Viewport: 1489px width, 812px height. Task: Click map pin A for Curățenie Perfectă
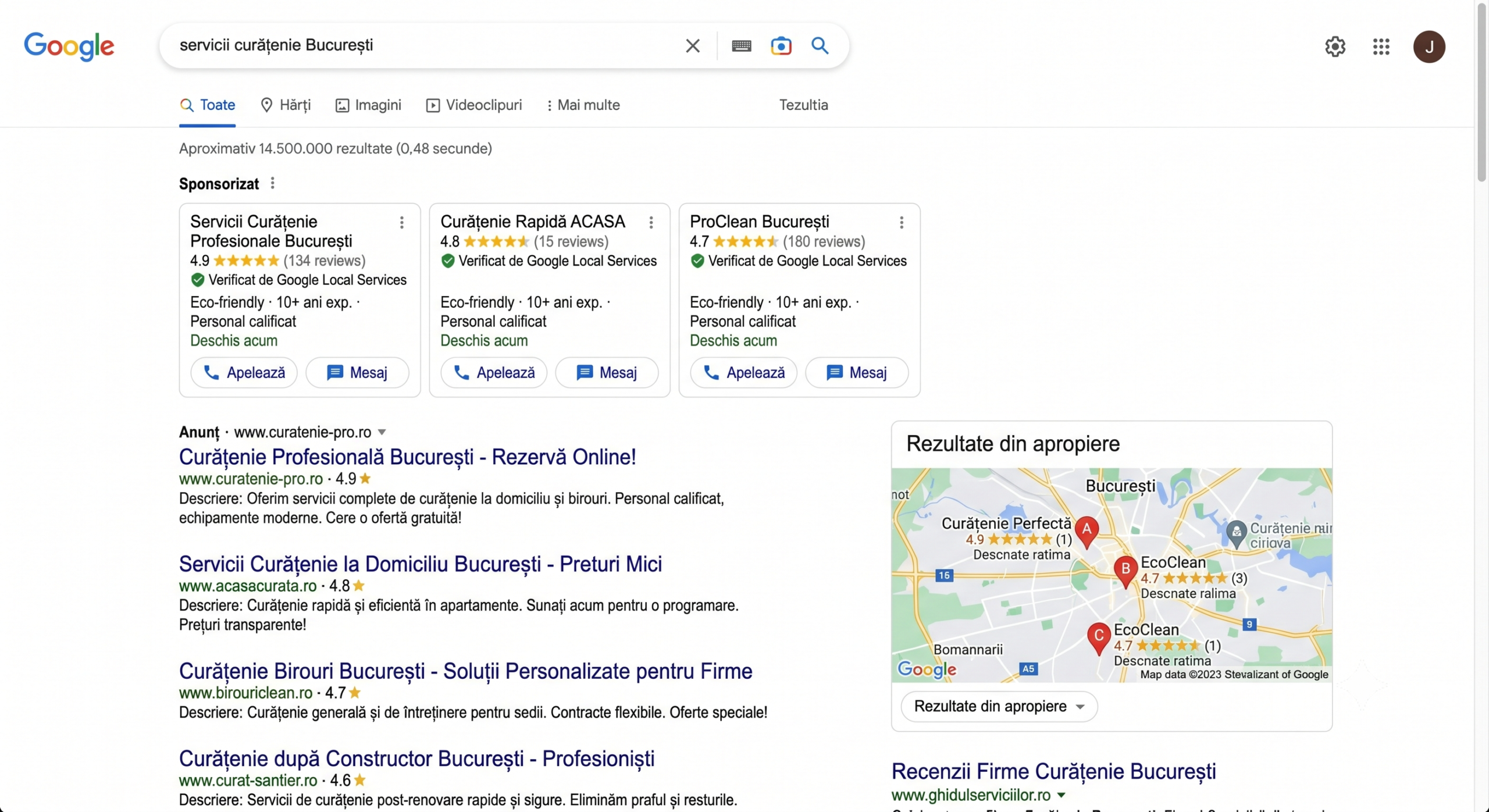click(x=1086, y=532)
